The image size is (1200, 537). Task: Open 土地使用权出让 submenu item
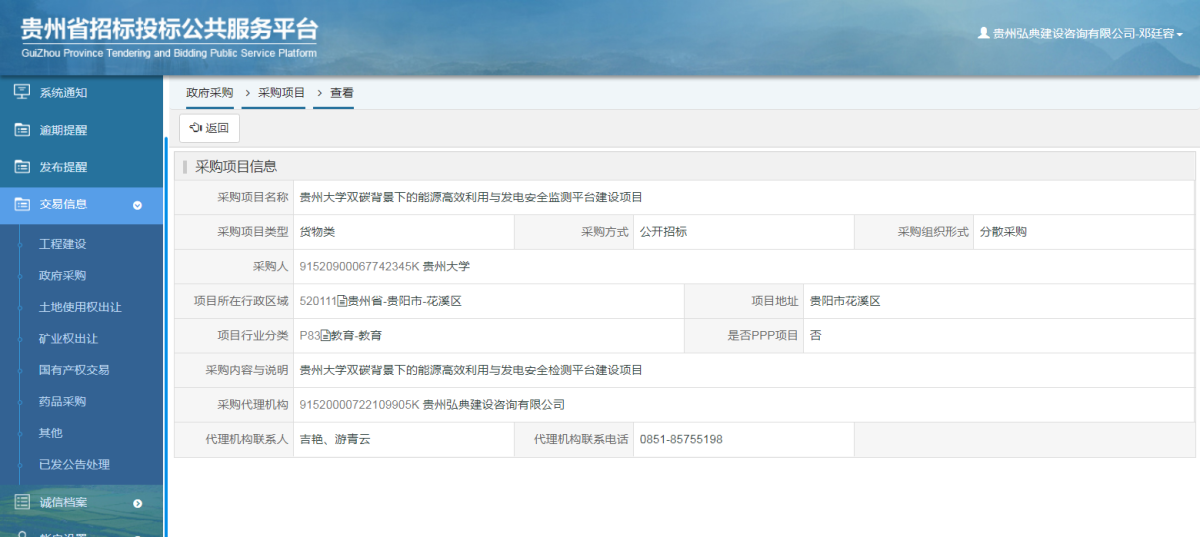point(80,307)
